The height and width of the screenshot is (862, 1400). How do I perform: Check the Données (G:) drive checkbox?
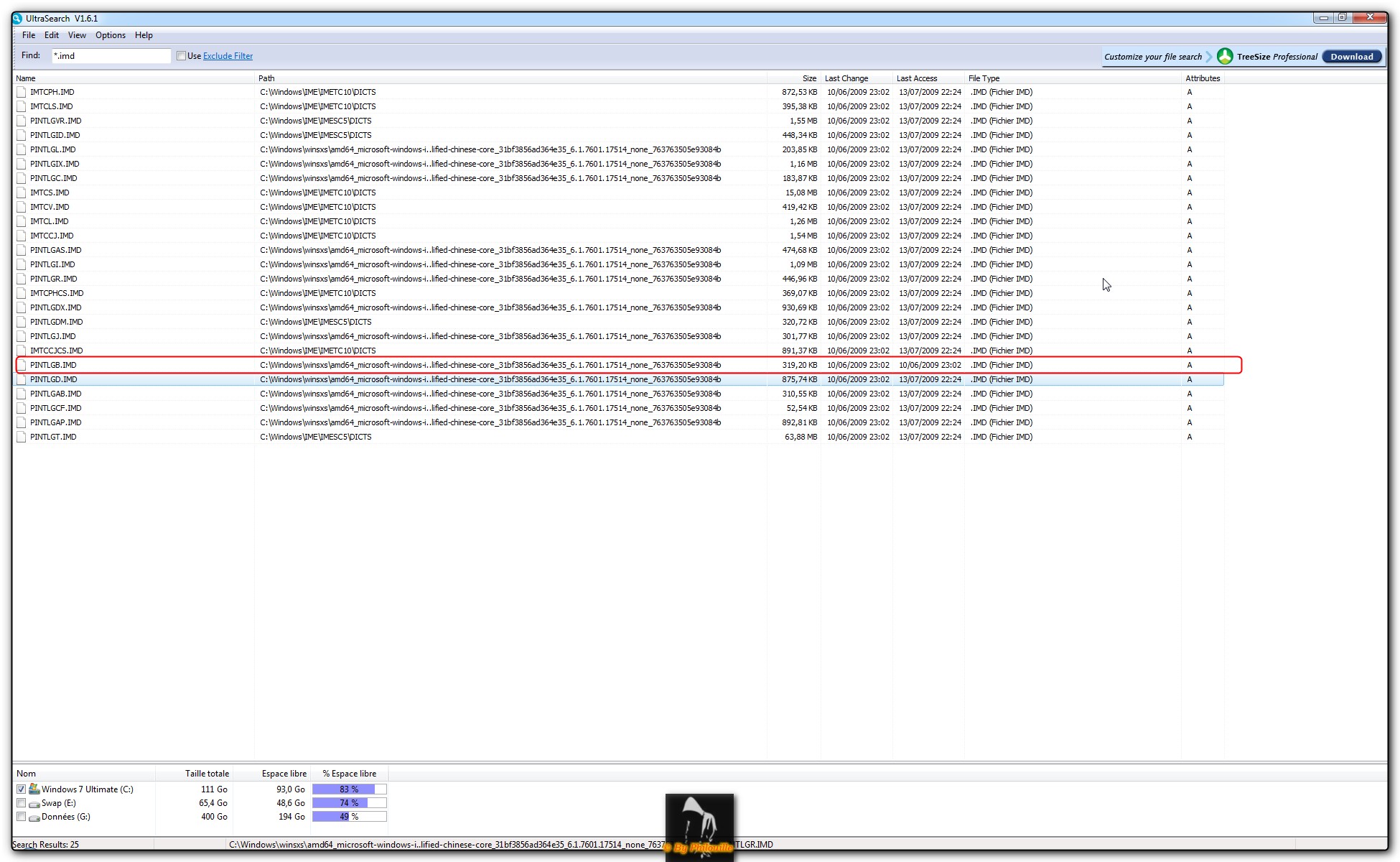point(22,817)
